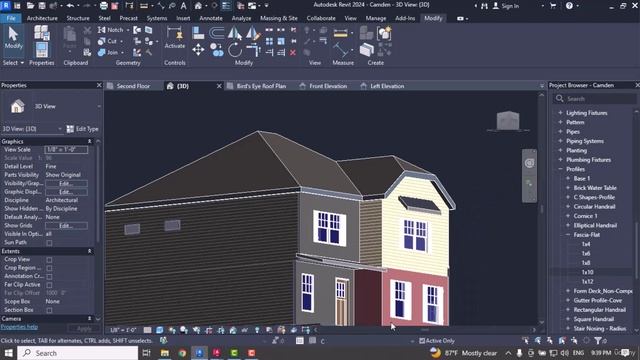The image size is (640, 360).
Task: Expand the Cornice 1 node
Action: (x=568, y=216)
